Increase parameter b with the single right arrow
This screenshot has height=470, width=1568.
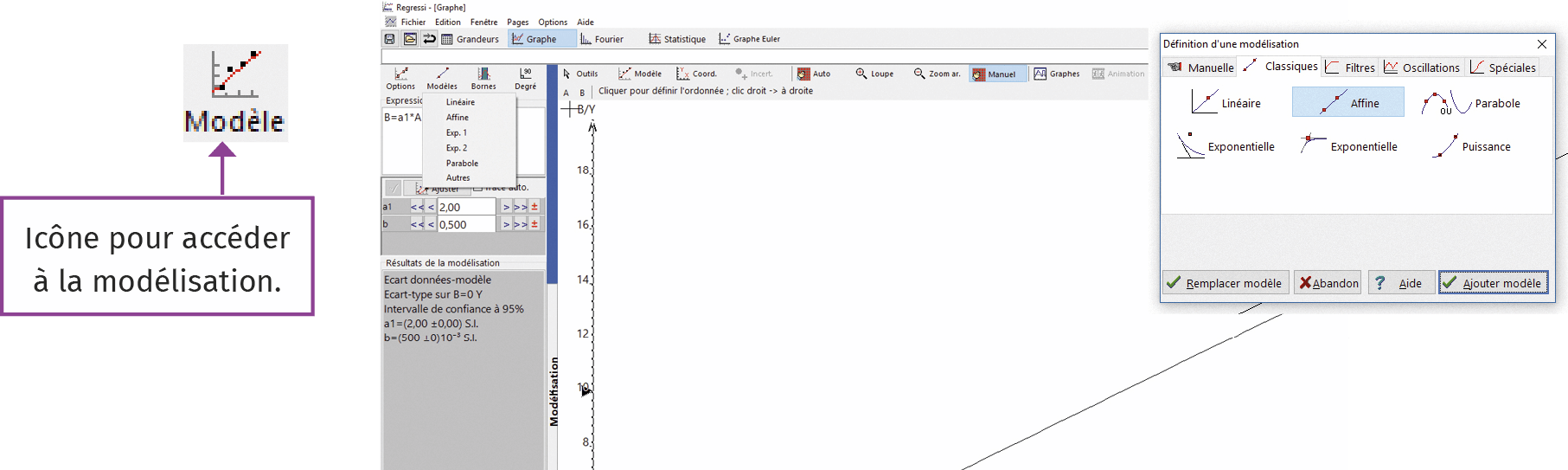click(x=506, y=224)
